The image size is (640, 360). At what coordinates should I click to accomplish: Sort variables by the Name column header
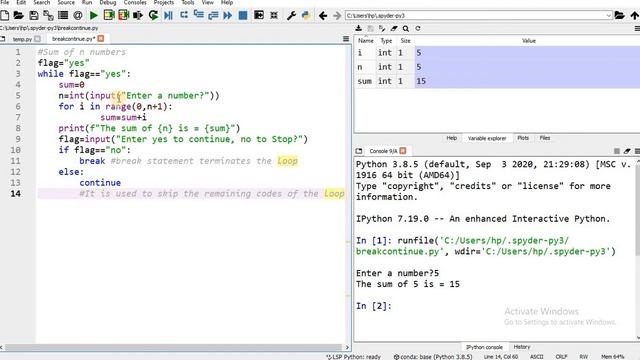pos(366,40)
